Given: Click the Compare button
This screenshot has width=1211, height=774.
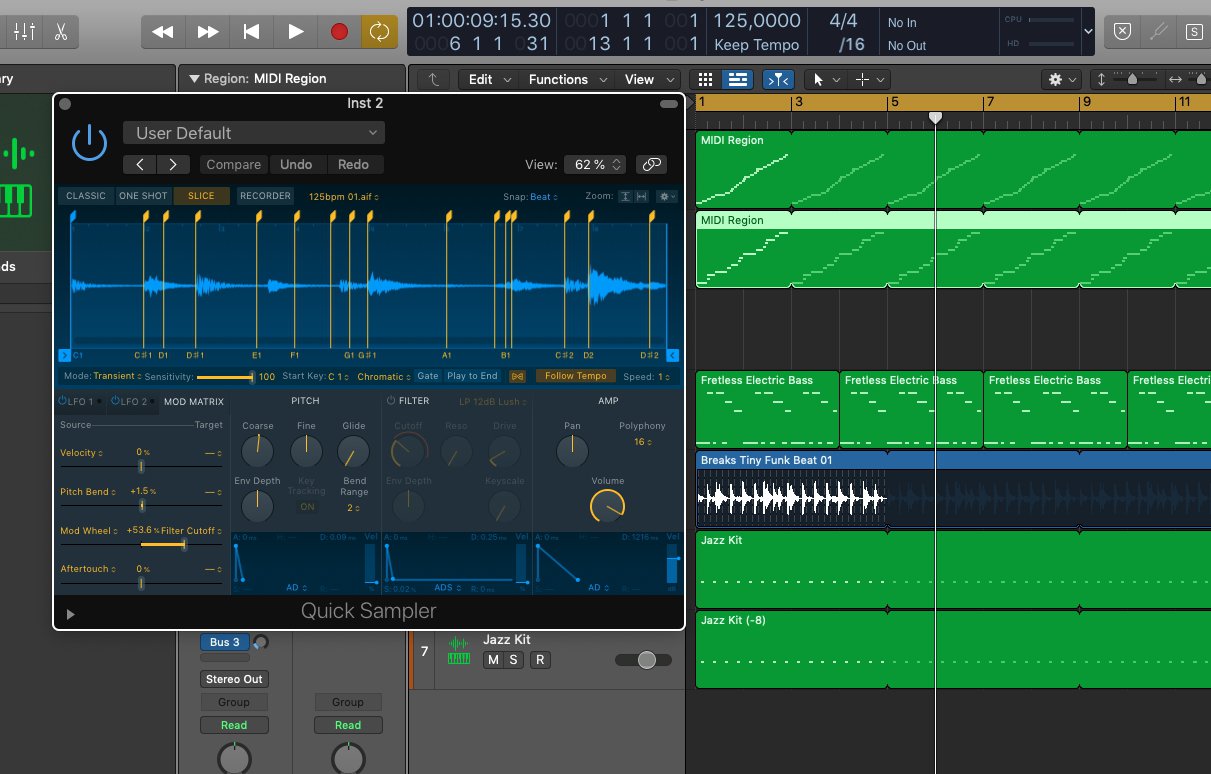Looking at the screenshot, I should click(x=233, y=165).
